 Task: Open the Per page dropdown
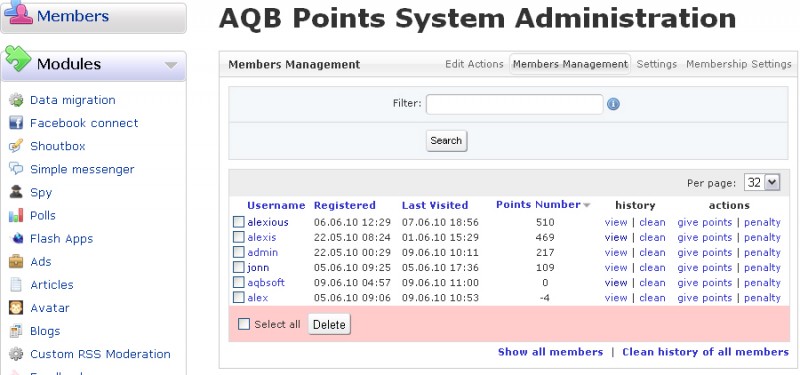tap(762, 183)
